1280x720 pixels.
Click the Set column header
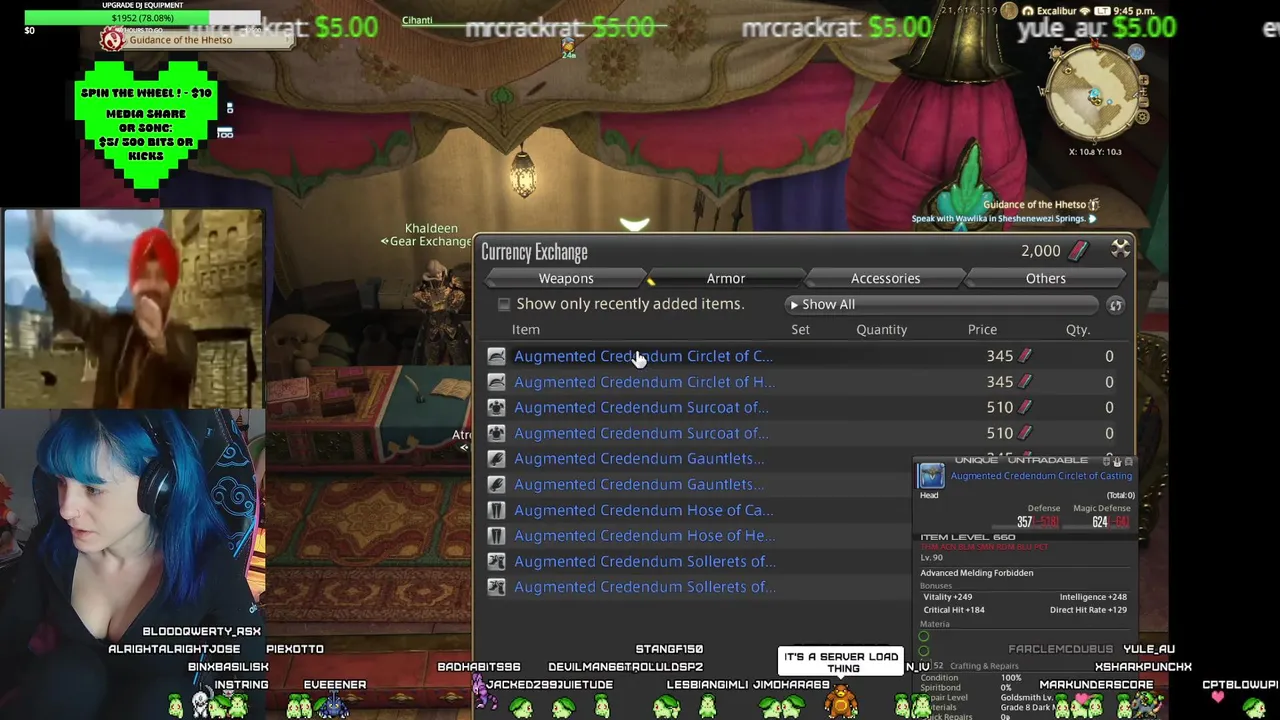point(800,330)
